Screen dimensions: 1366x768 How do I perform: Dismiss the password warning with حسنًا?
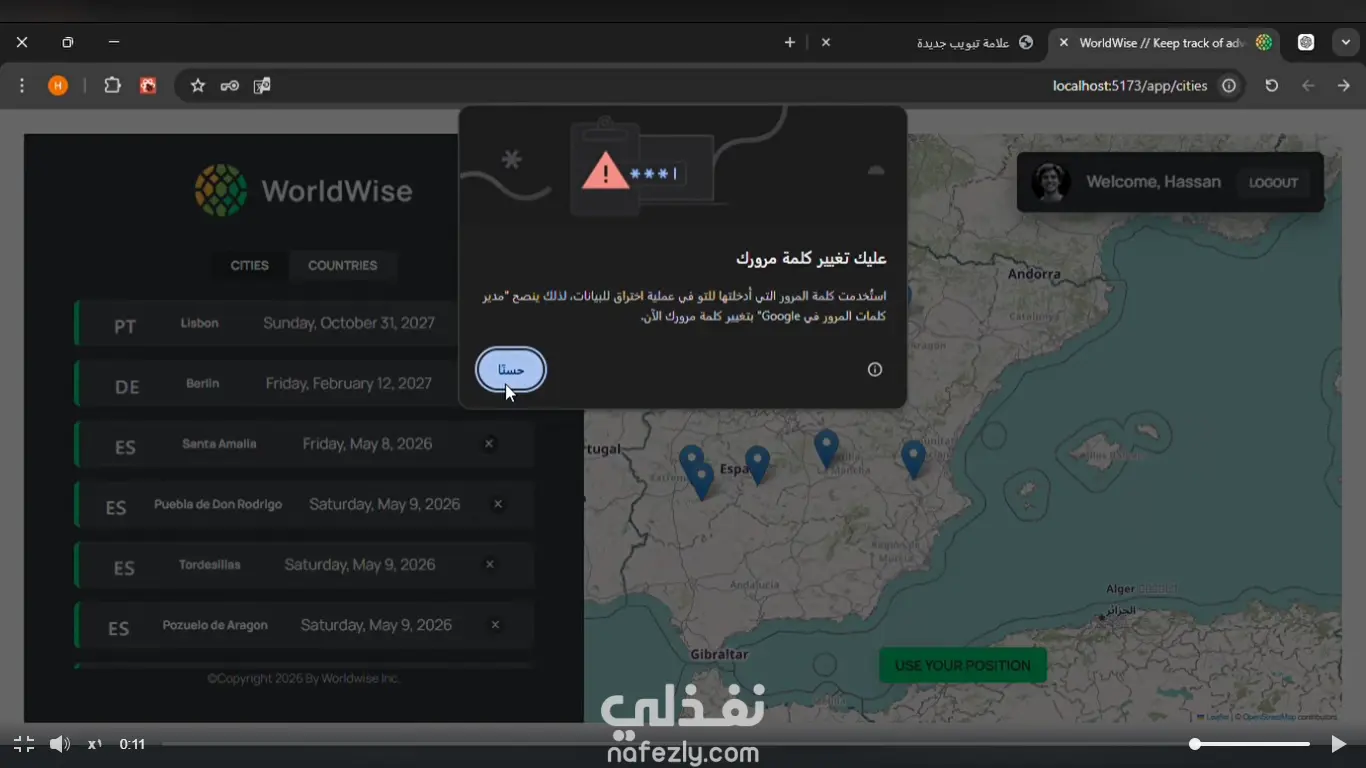[511, 370]
